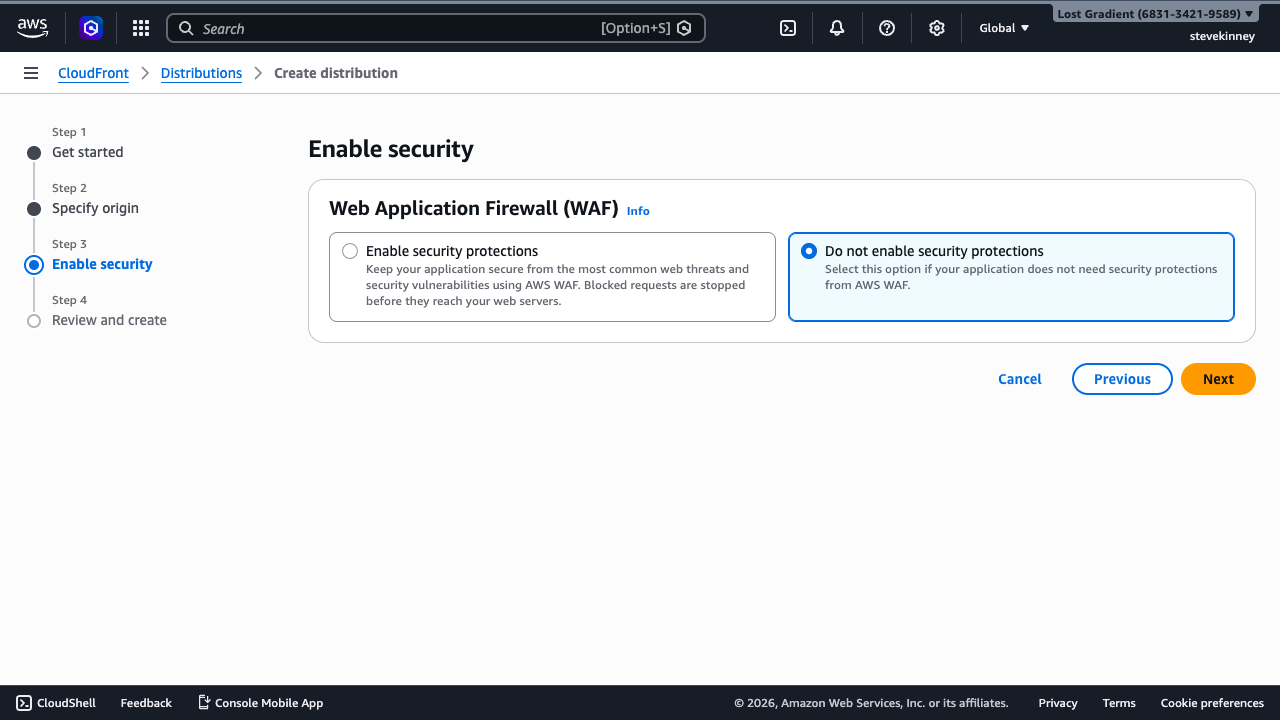Click the Previous button

pyautogui.click(x=1122, y=379)
